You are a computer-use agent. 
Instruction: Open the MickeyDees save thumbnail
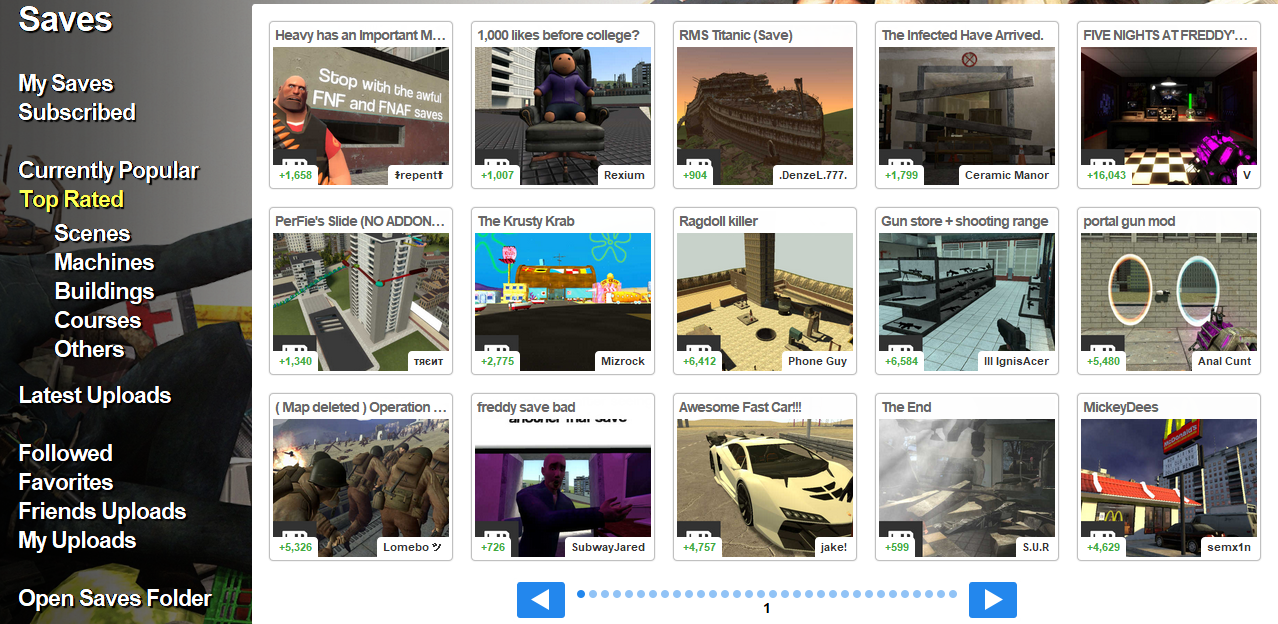click(1169, 488)
